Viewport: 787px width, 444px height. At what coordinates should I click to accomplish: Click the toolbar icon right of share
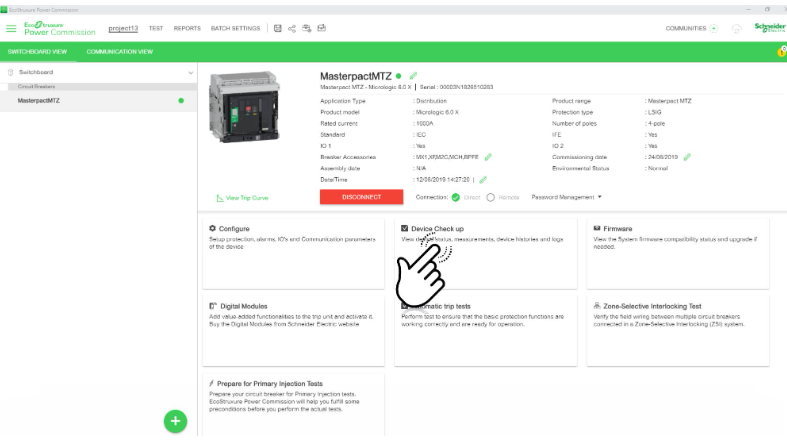click(307, 29)
